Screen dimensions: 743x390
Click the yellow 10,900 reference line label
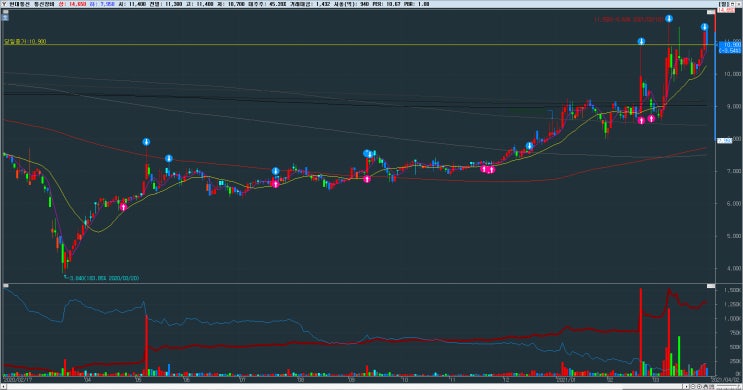point(25,42)
